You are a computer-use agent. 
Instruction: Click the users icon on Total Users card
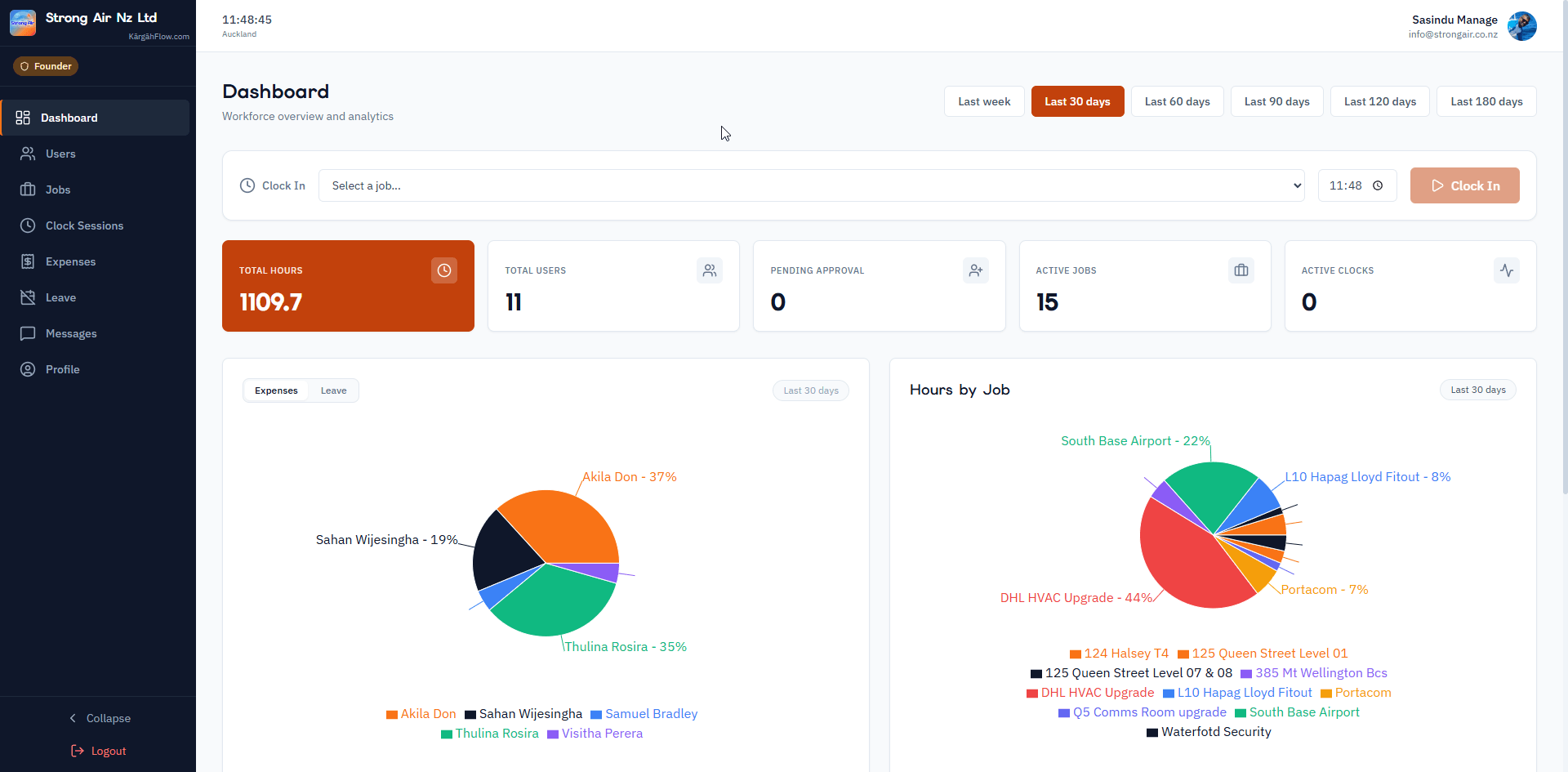coord(710,270)
